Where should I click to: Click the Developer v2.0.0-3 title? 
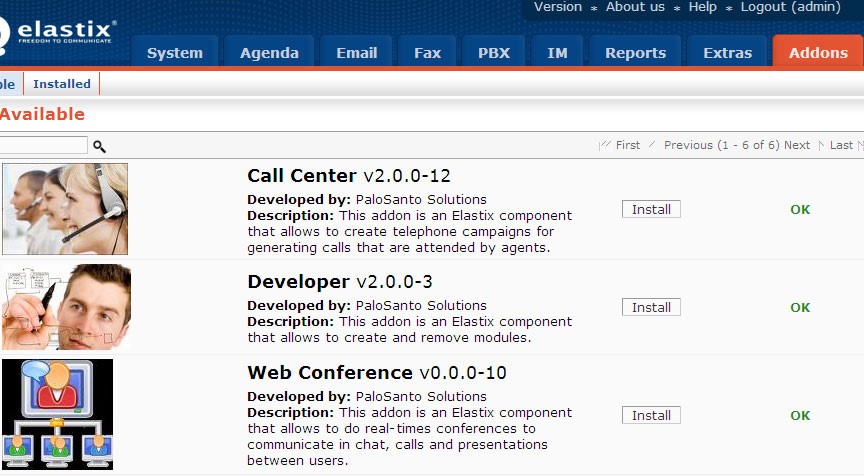tap(340, 282)
